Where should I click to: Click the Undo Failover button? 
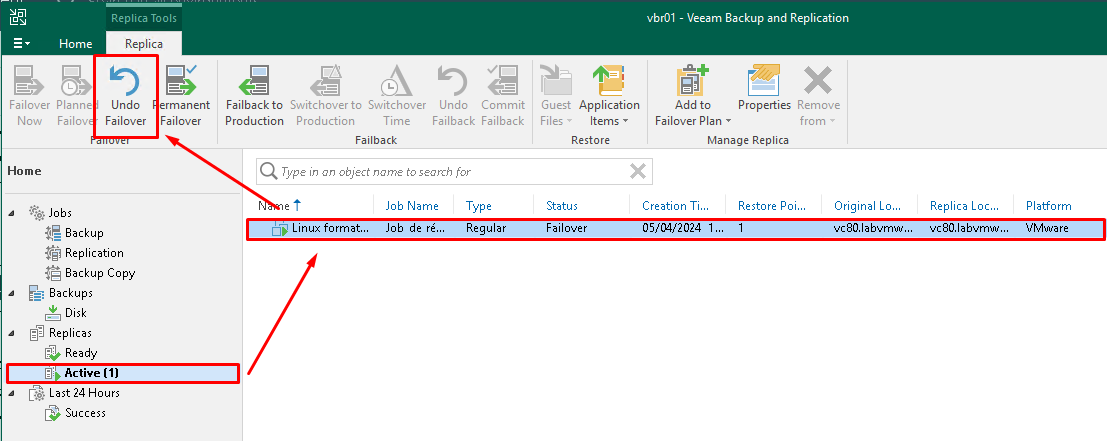pos(126,97)
